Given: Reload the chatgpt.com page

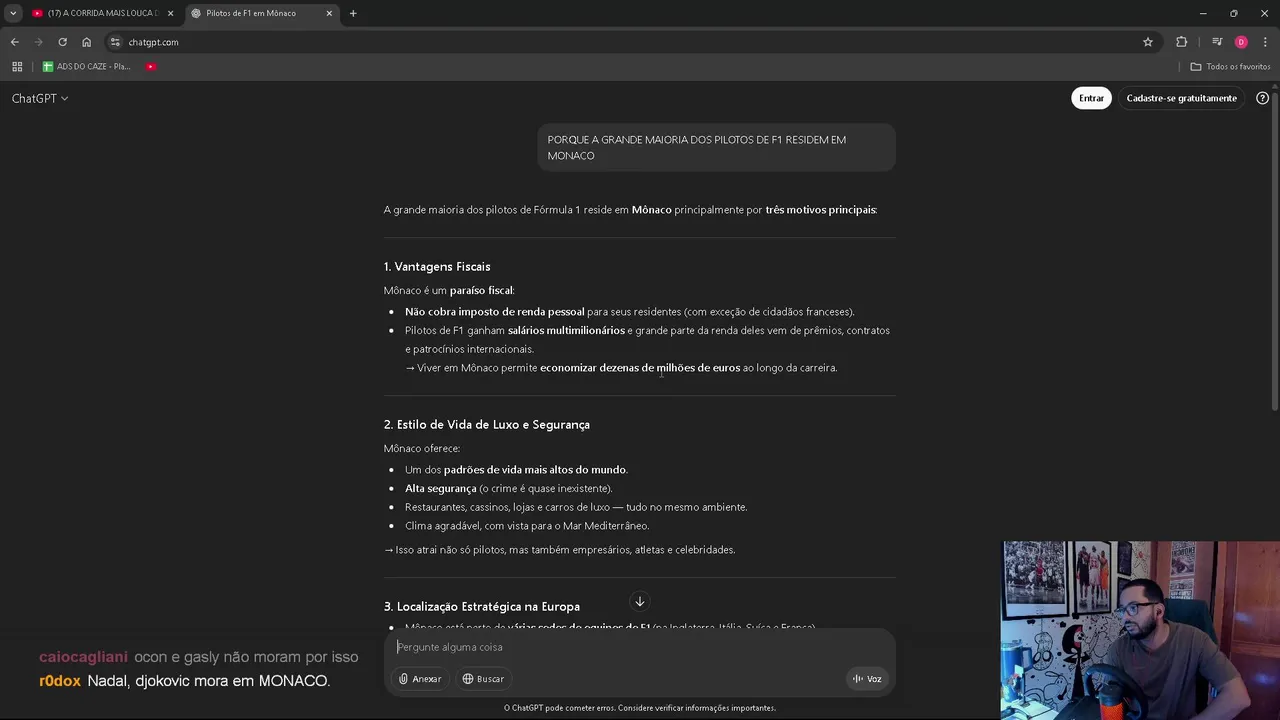Looking at the screenshot, I should point(62,42).
